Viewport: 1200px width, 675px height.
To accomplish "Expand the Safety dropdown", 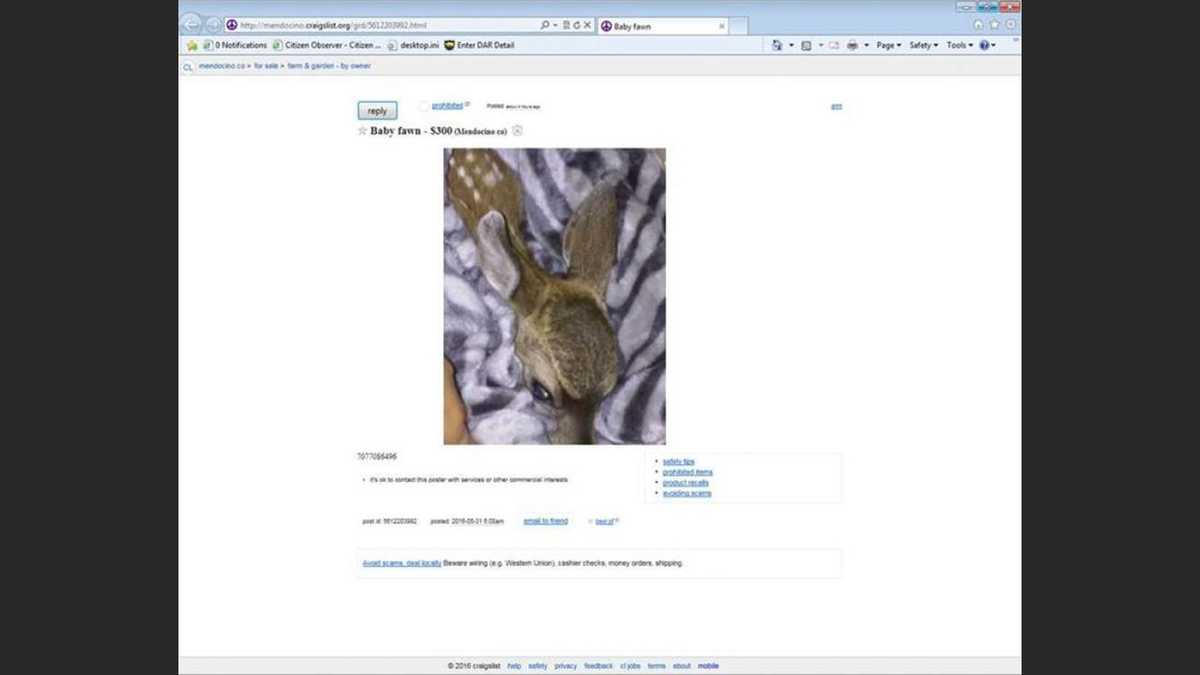I will [x=924, y=45].
